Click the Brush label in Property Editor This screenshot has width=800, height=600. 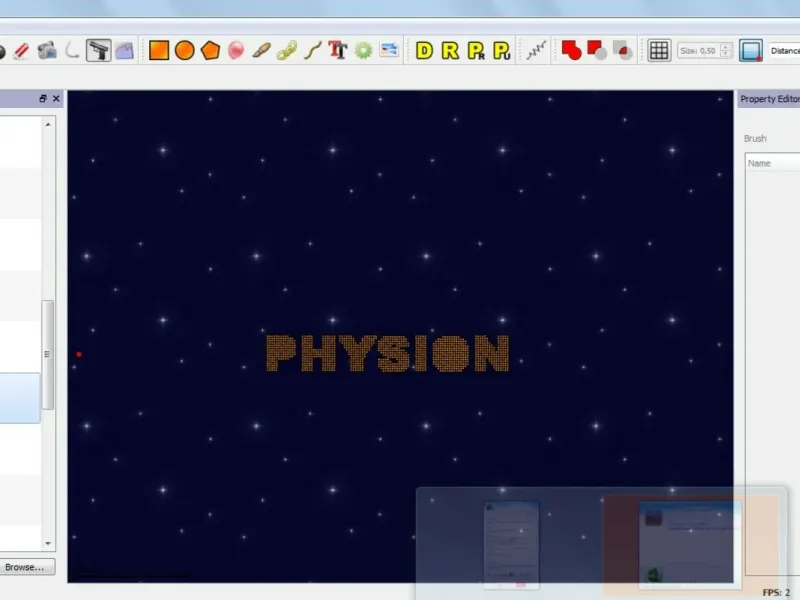[x=755, y=138]
